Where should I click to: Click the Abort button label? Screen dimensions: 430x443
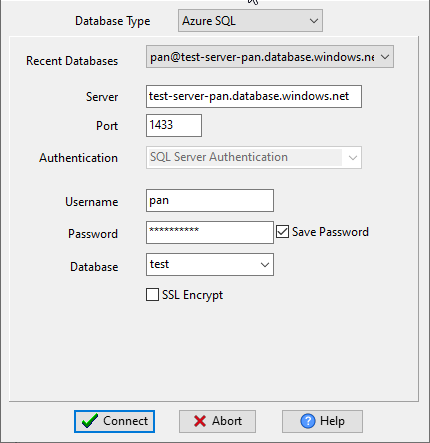(227, 421)
